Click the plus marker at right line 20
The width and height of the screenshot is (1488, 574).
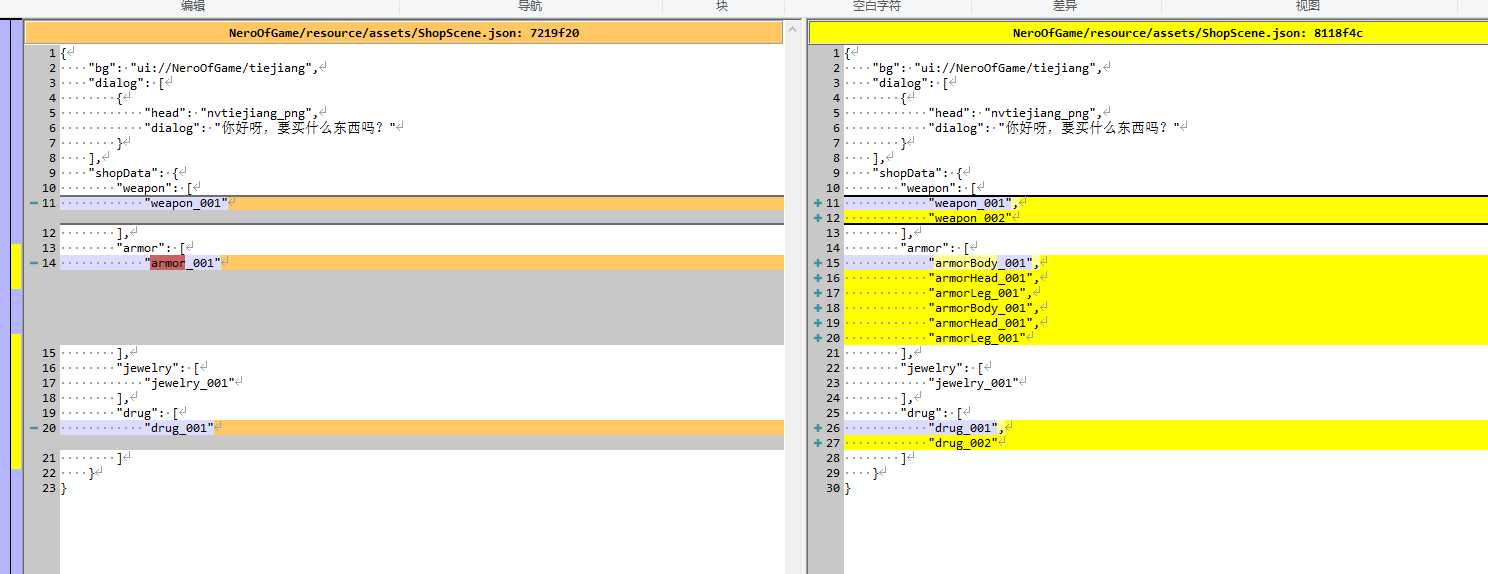818,338
